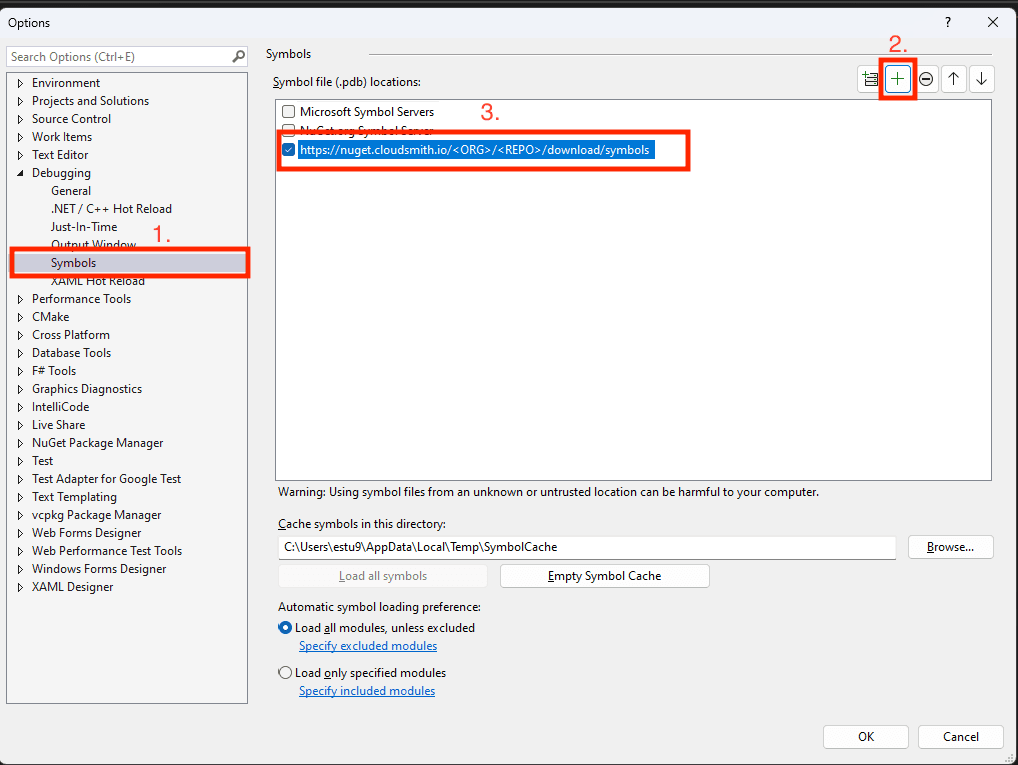Screen dimensions: 1018x765
Task: Uncheck the Microsoft Symbol Servers checkbox
Action: pyautogui.click(x=288, y=111)
